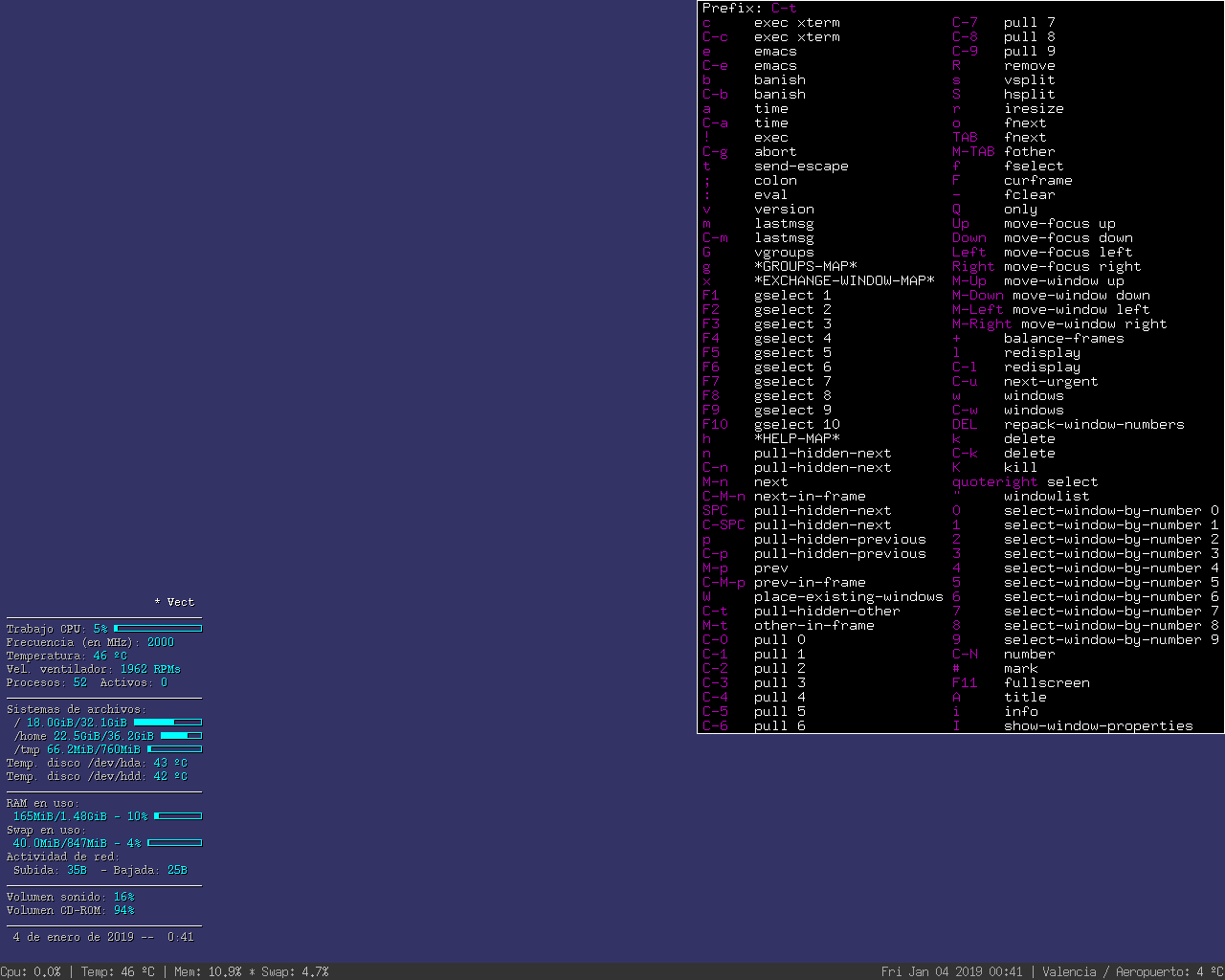
Task: Select the 'windowlist' command
Action: point(1047,496)
